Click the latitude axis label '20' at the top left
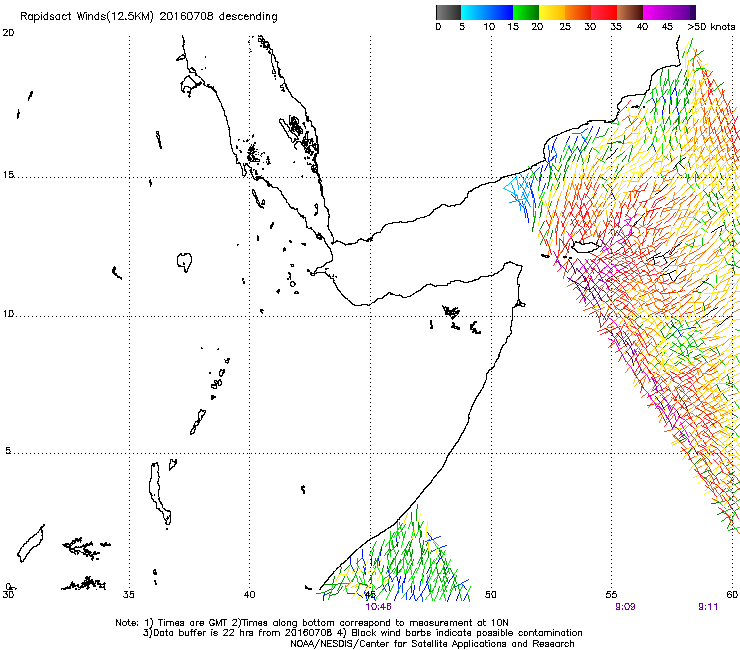Screen dimensions: 740x650 pyautogui.click(x=8, y=33)
